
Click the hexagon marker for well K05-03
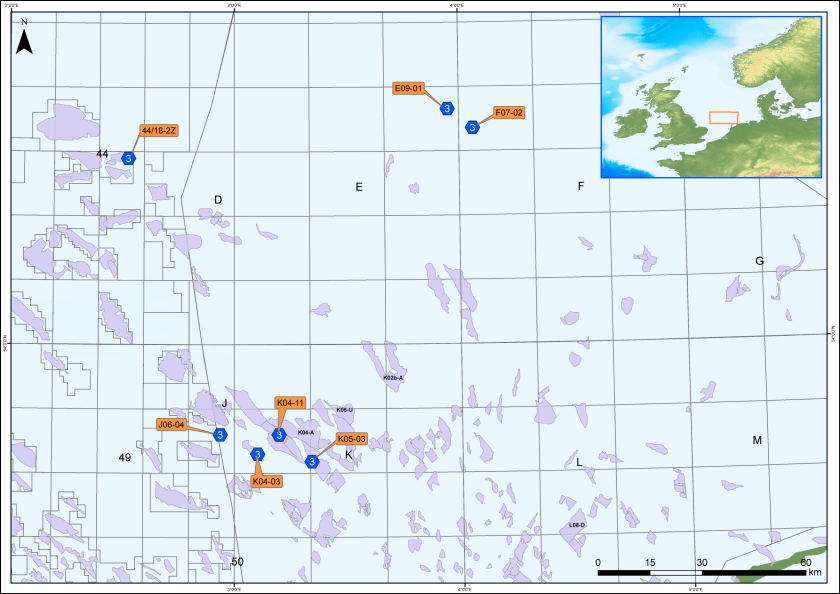coord(312,462)
